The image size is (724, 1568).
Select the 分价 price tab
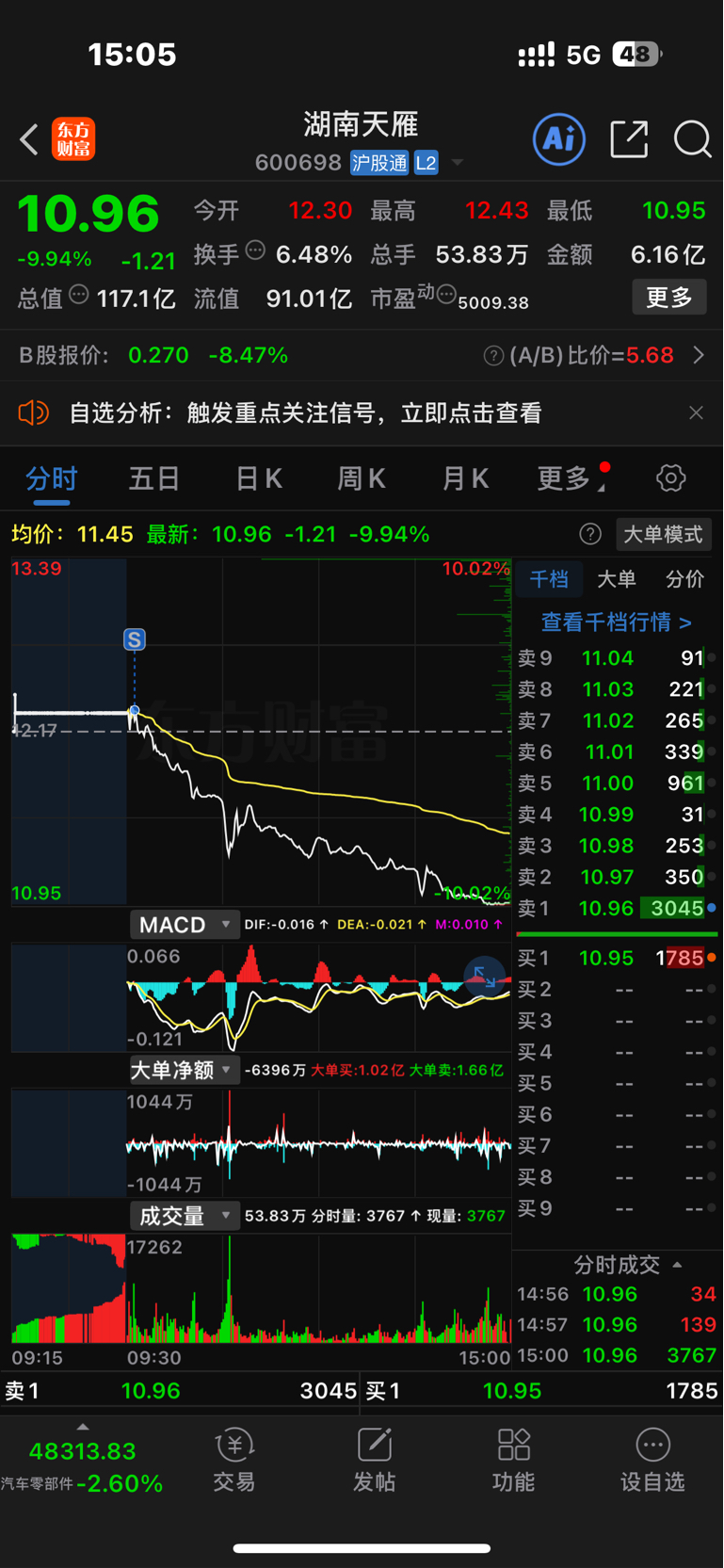684,579
